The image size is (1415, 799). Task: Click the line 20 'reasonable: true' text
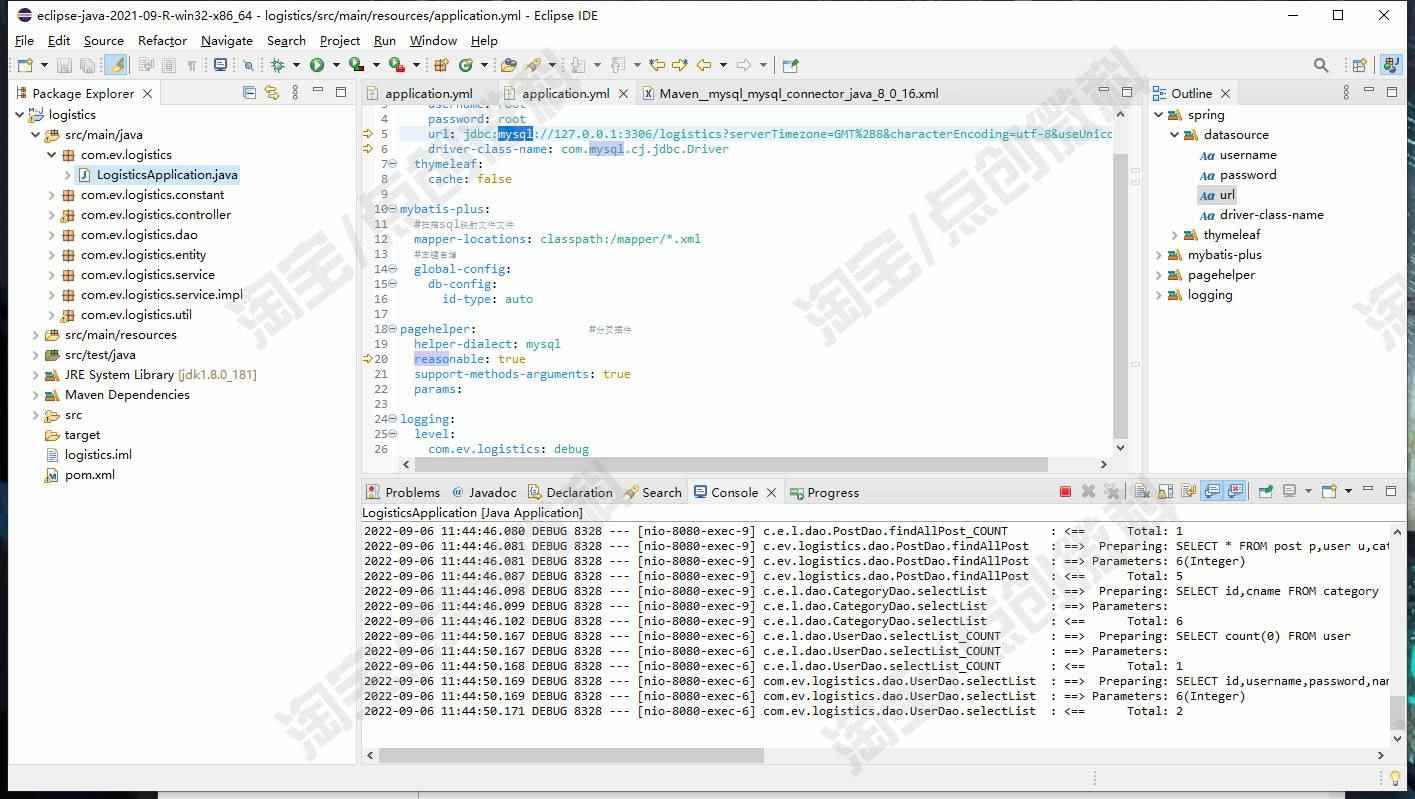tap(469, 359)
